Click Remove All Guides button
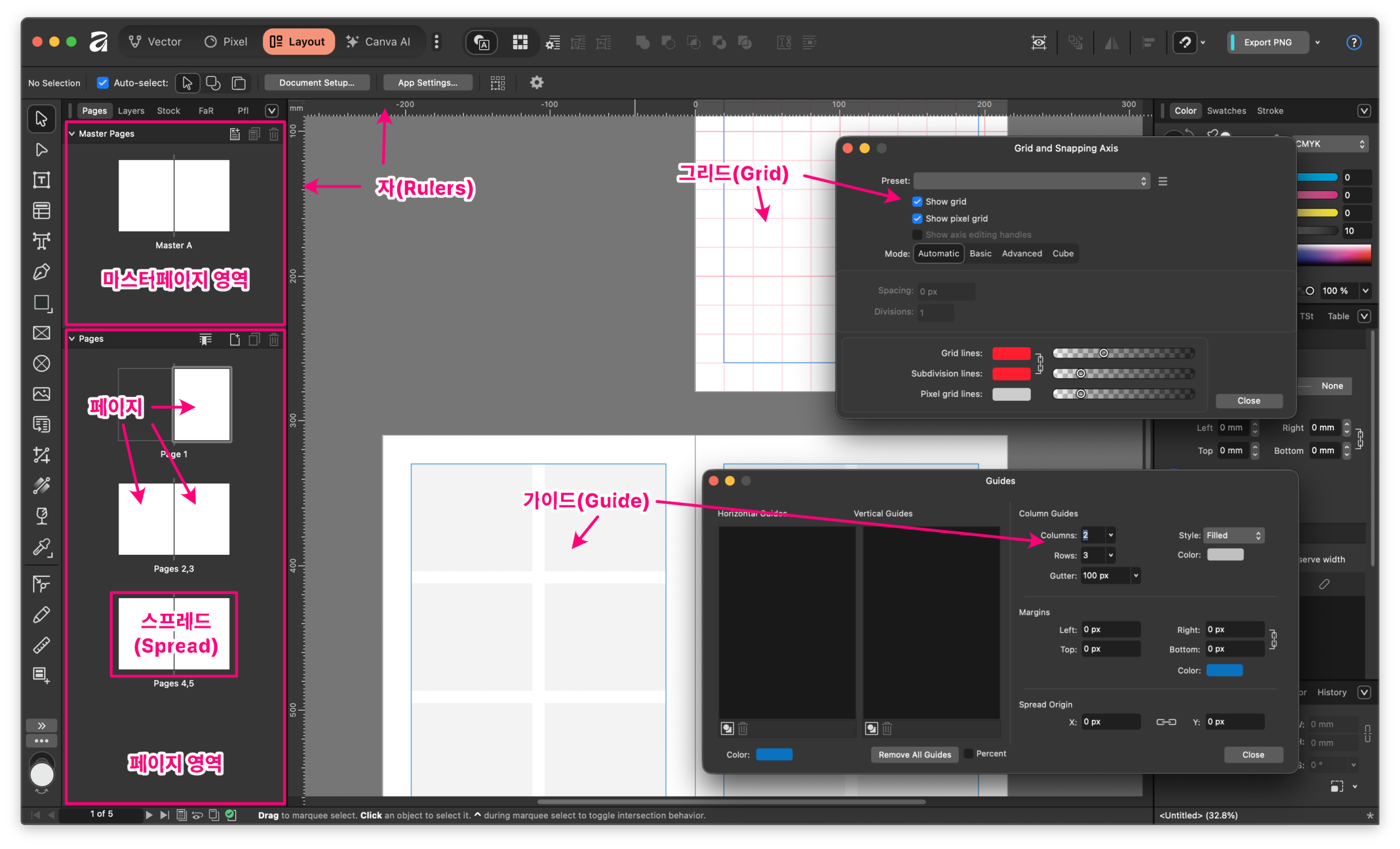 click(914, 754)
